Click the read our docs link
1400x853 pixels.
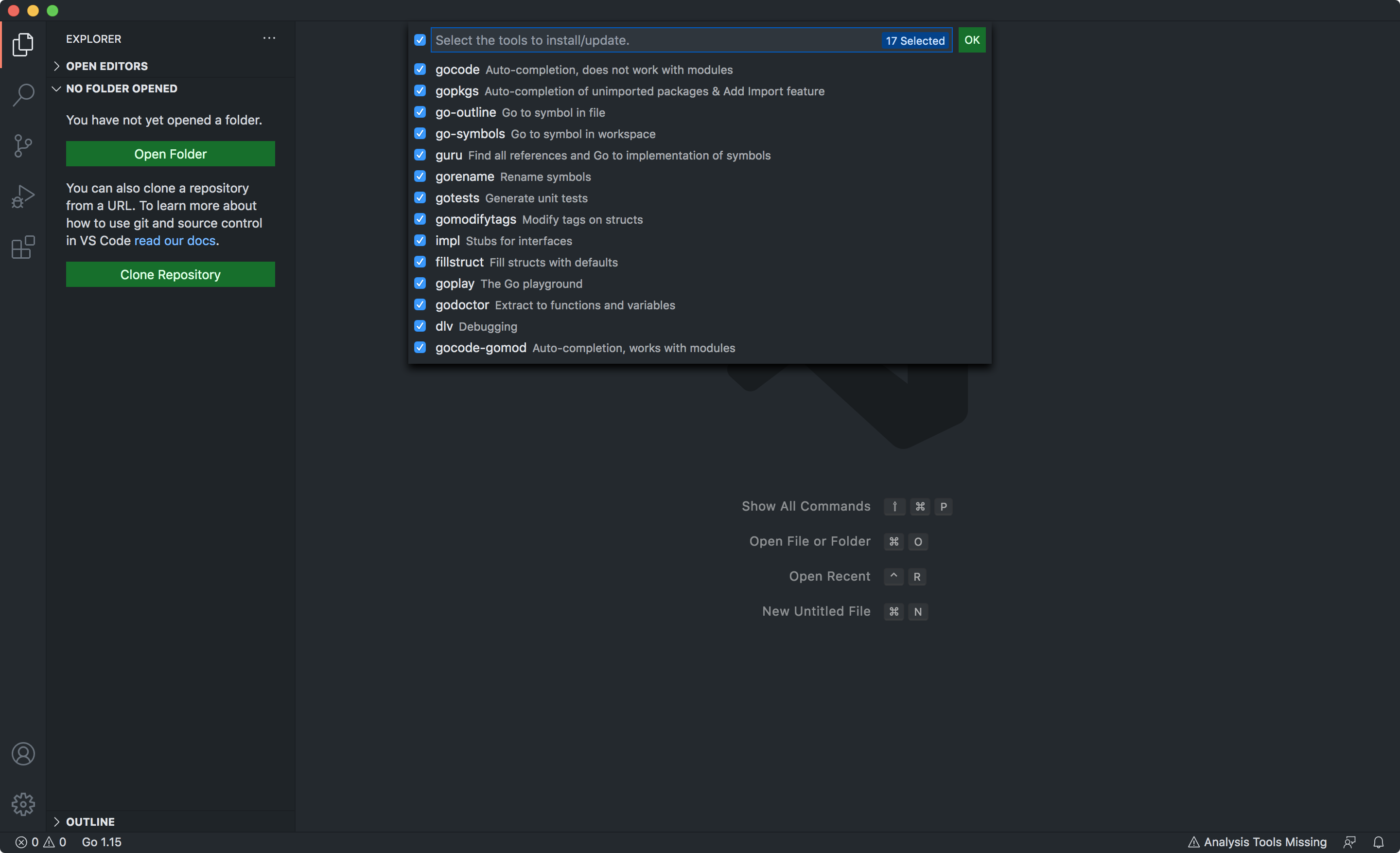[175, 241]
